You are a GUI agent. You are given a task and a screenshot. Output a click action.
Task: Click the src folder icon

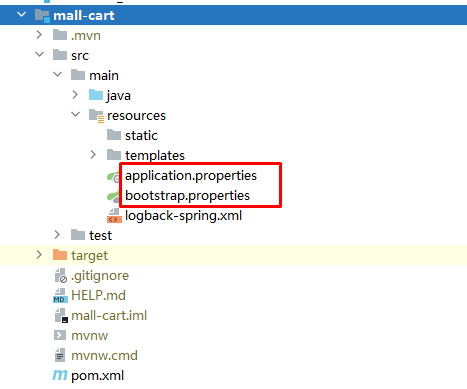pyautogui.click(x=60, y=55)
